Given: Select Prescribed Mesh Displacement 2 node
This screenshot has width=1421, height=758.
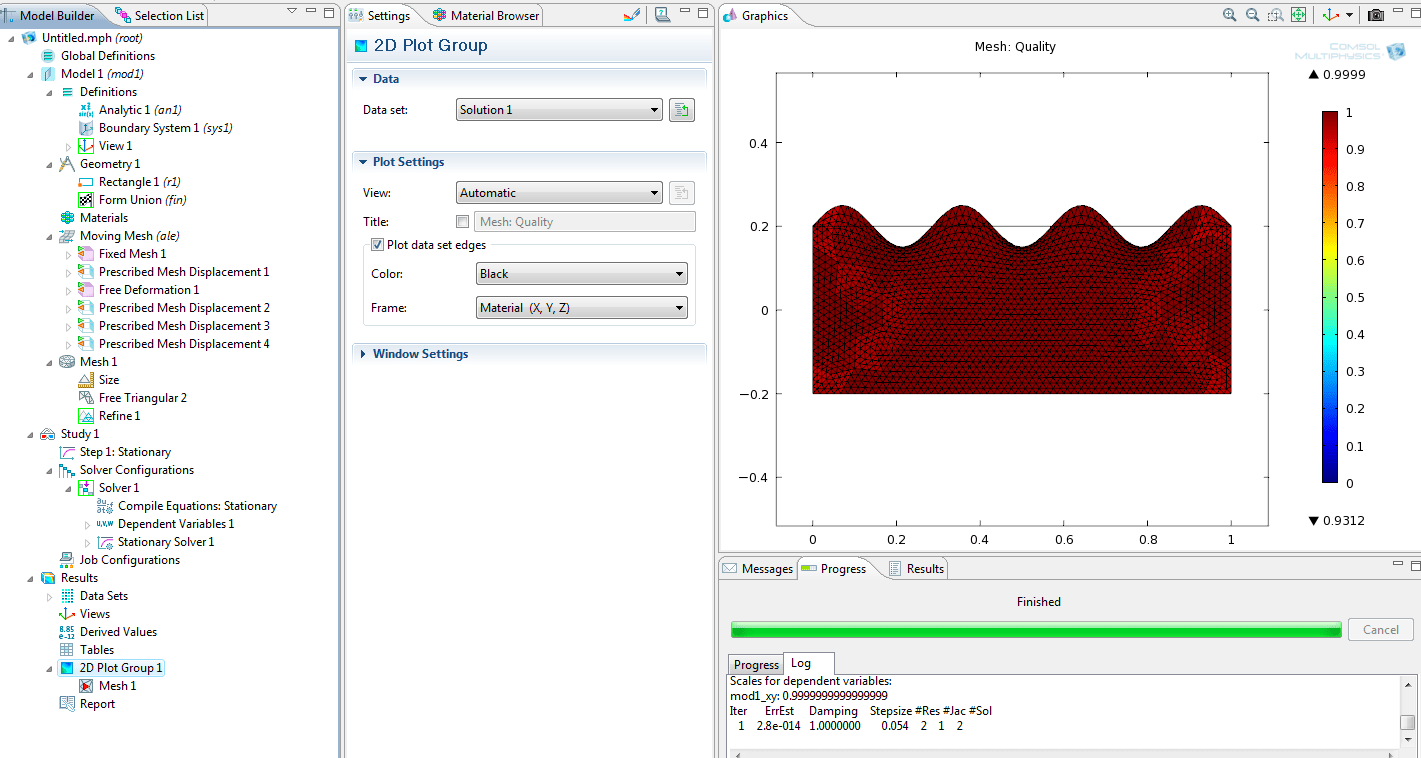Looking at the screenshot, I should pyautogui.click(x=184, y=308).
